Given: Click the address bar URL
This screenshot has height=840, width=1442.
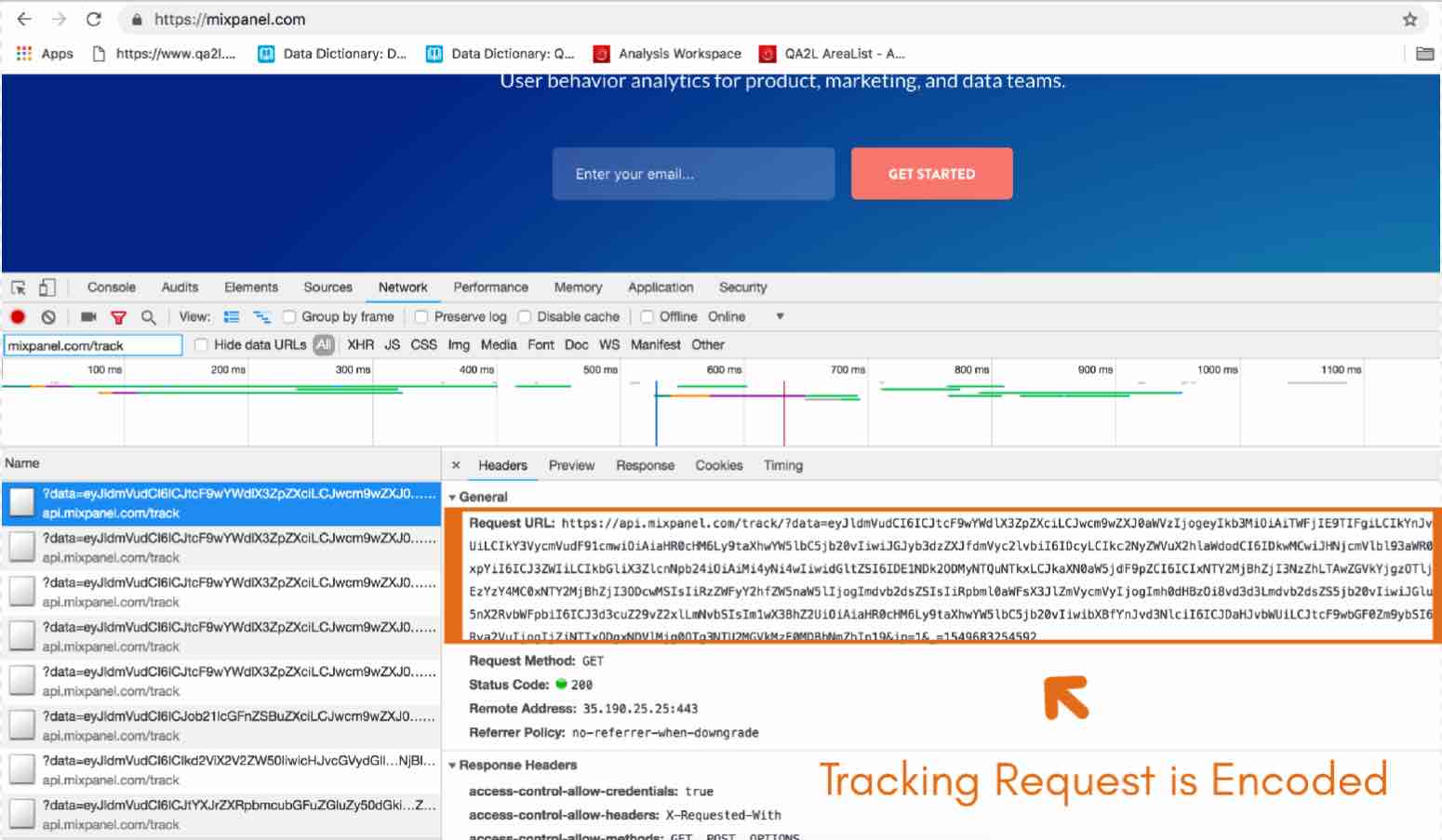Looking at the screenshot, I should (229, 20).
